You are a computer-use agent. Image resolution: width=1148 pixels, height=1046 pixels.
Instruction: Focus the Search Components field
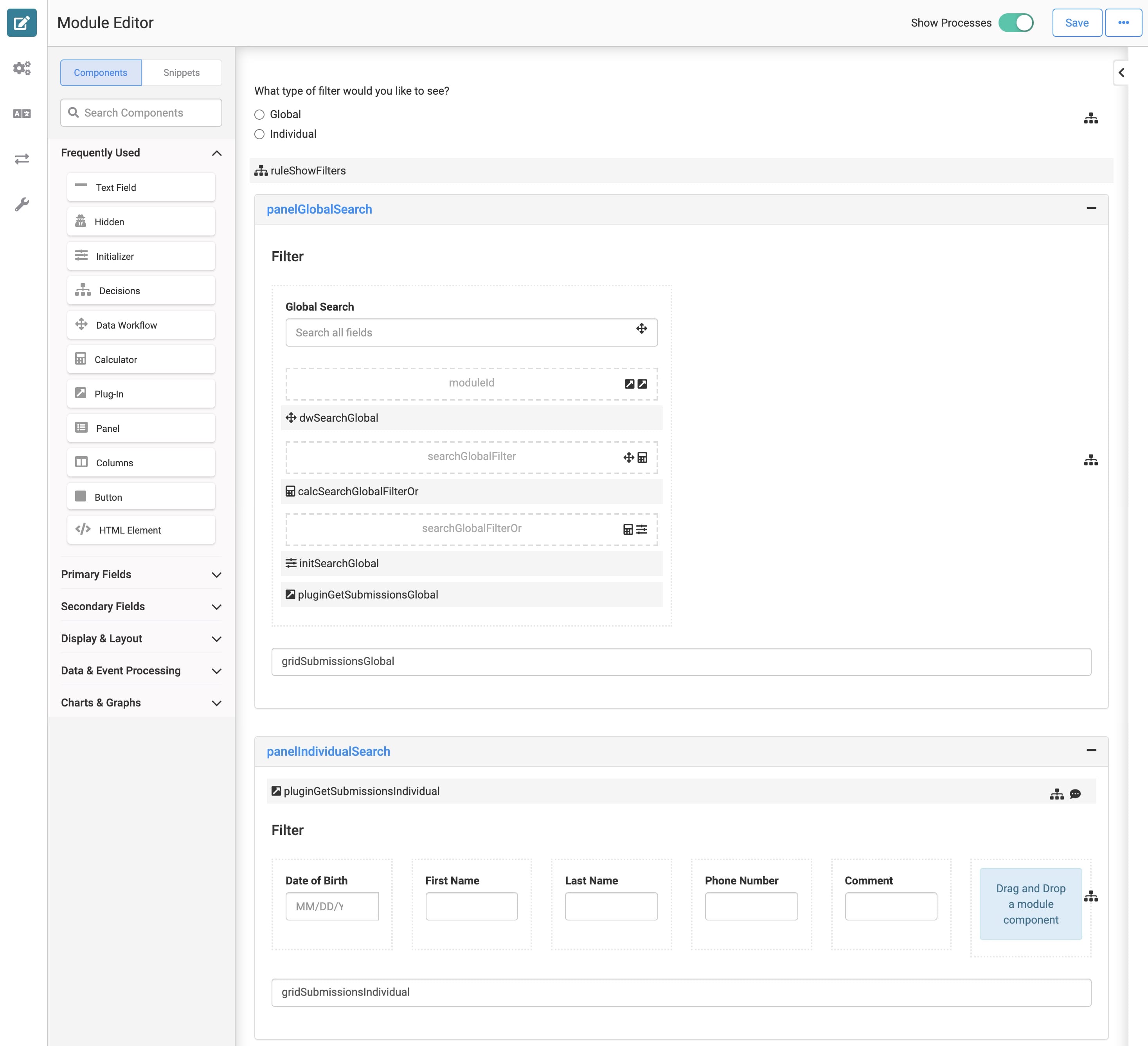pos(140,113)
